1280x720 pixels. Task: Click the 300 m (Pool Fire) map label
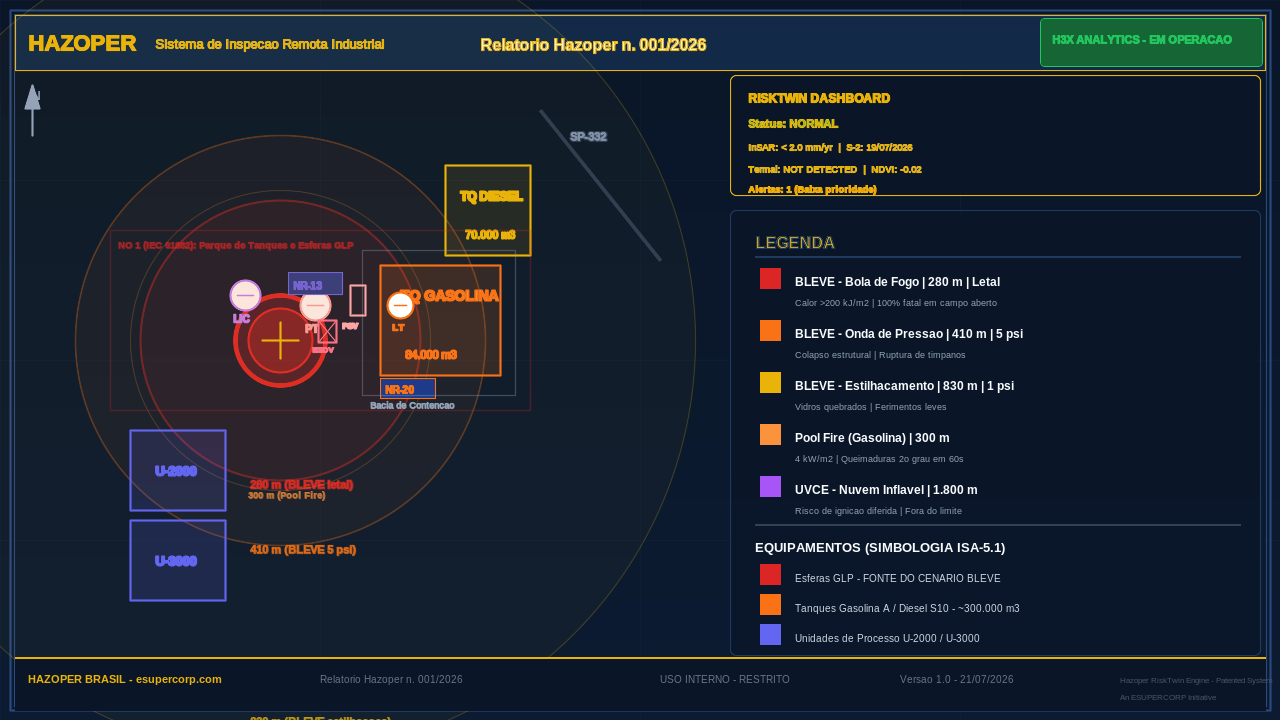[x=287, y=495]
